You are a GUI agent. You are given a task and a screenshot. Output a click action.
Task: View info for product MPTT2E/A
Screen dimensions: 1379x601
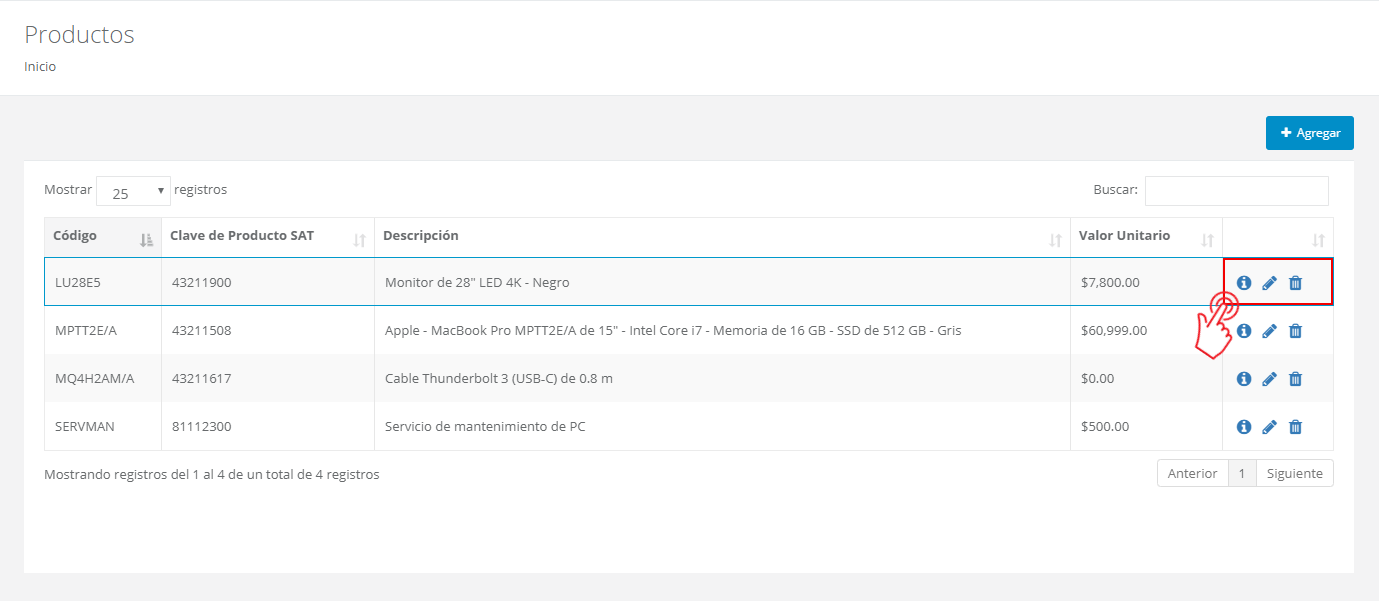[x=1244, y=331]
